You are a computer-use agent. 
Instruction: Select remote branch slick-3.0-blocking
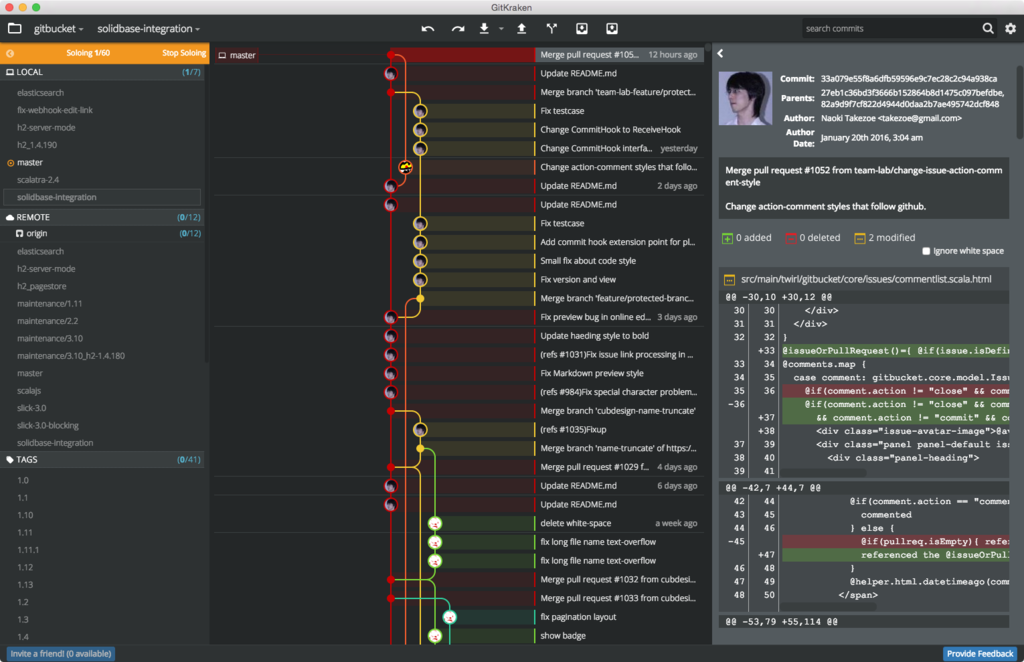(x=48, y=426)
